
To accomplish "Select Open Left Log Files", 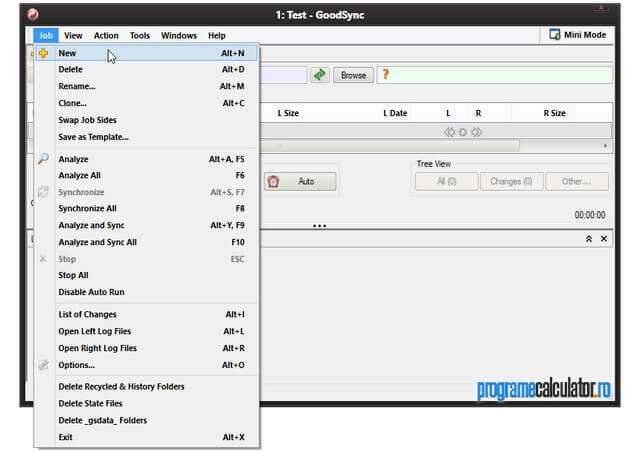I will (x=146, y=331).
